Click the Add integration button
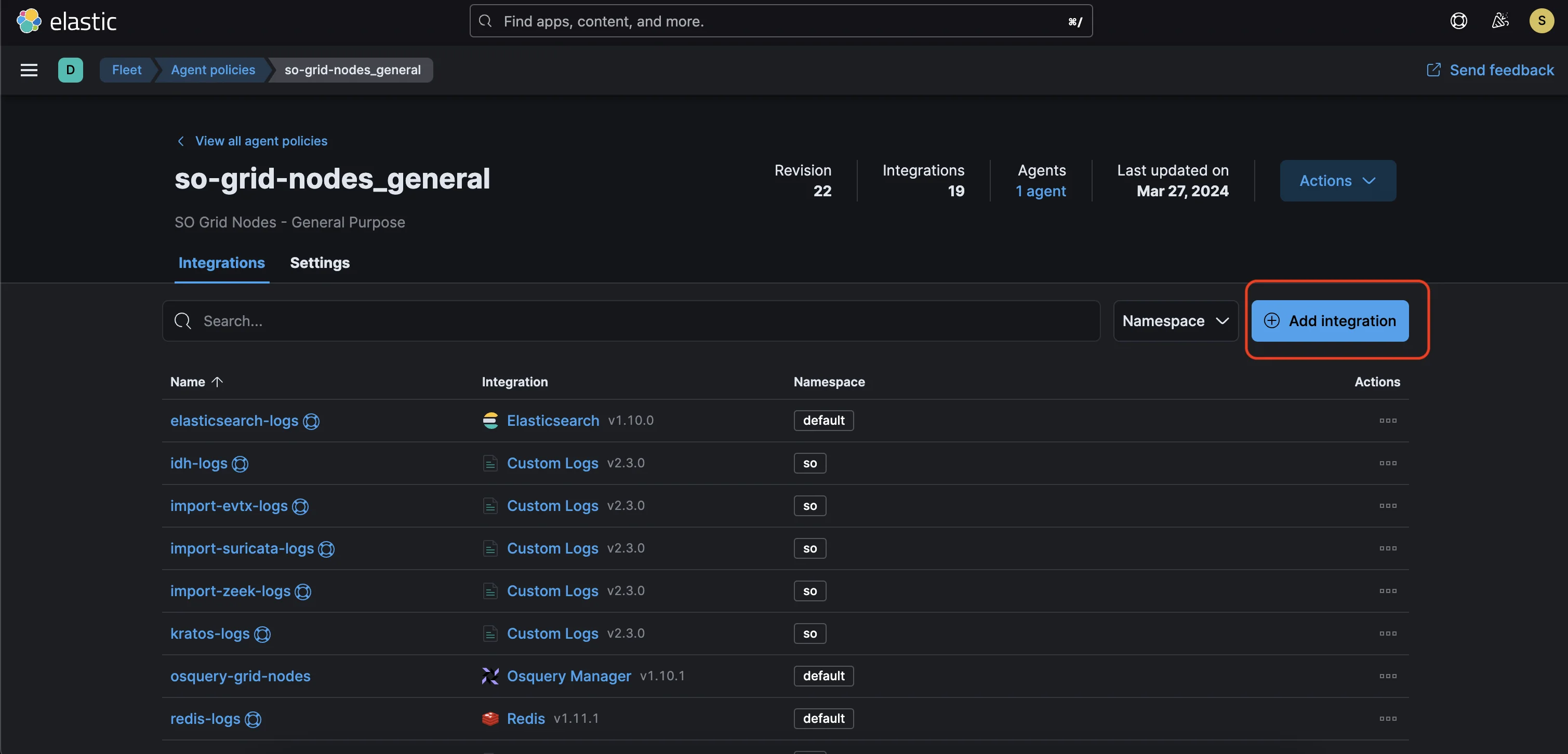1568x754 pixels. coord(1330,321)
